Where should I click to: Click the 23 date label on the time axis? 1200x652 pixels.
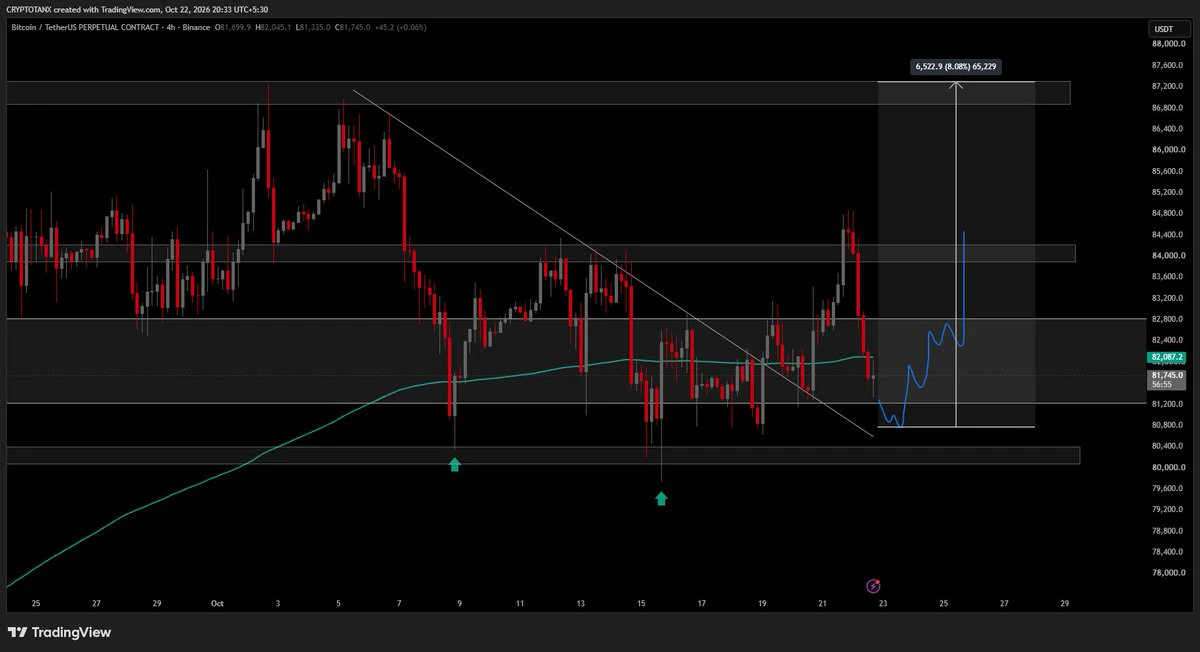coord(883,604)
